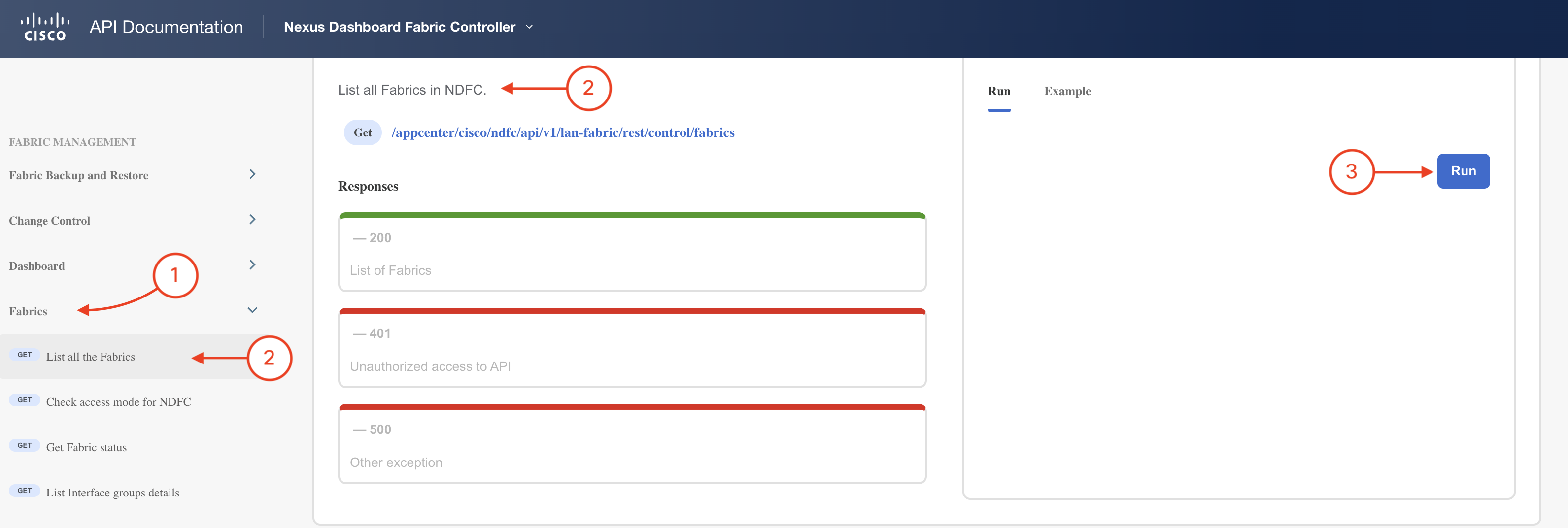Click the Responses heading
1568x528 pixels.
point(368,186)
